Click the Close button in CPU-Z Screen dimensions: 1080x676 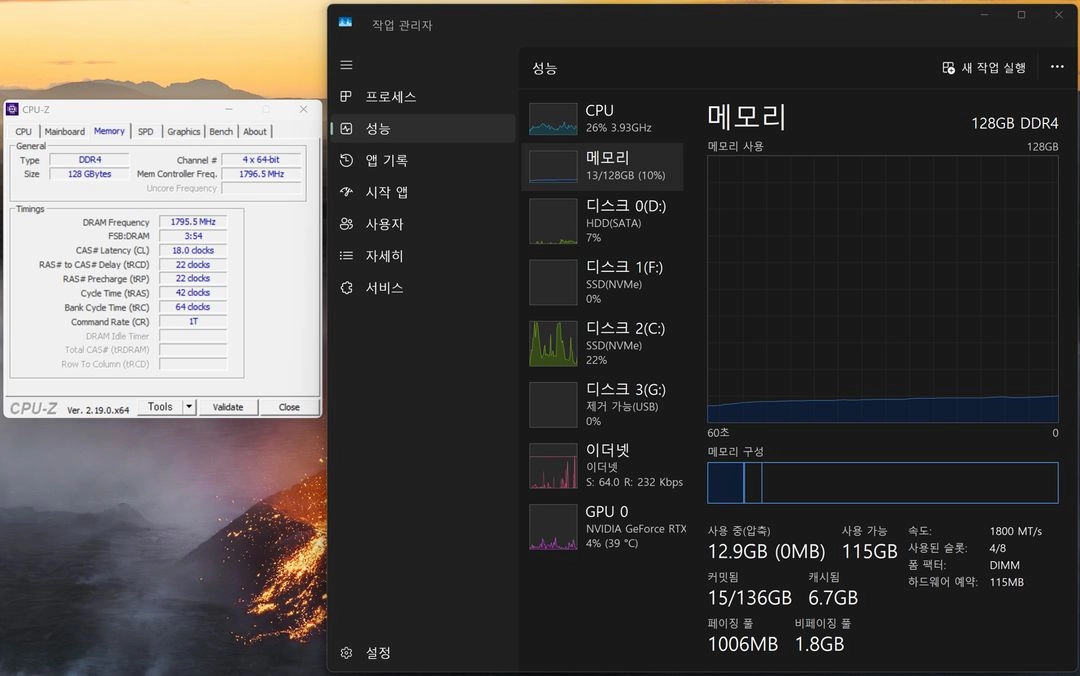(x=289, y=407)
